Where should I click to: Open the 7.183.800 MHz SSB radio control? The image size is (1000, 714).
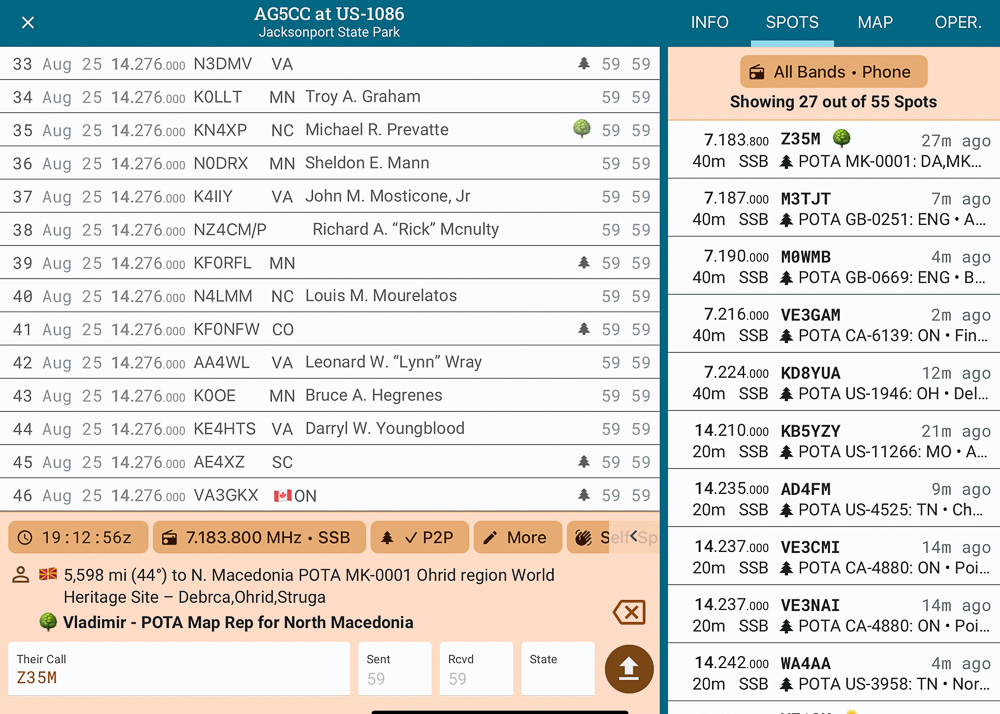(x=258, y=537)
